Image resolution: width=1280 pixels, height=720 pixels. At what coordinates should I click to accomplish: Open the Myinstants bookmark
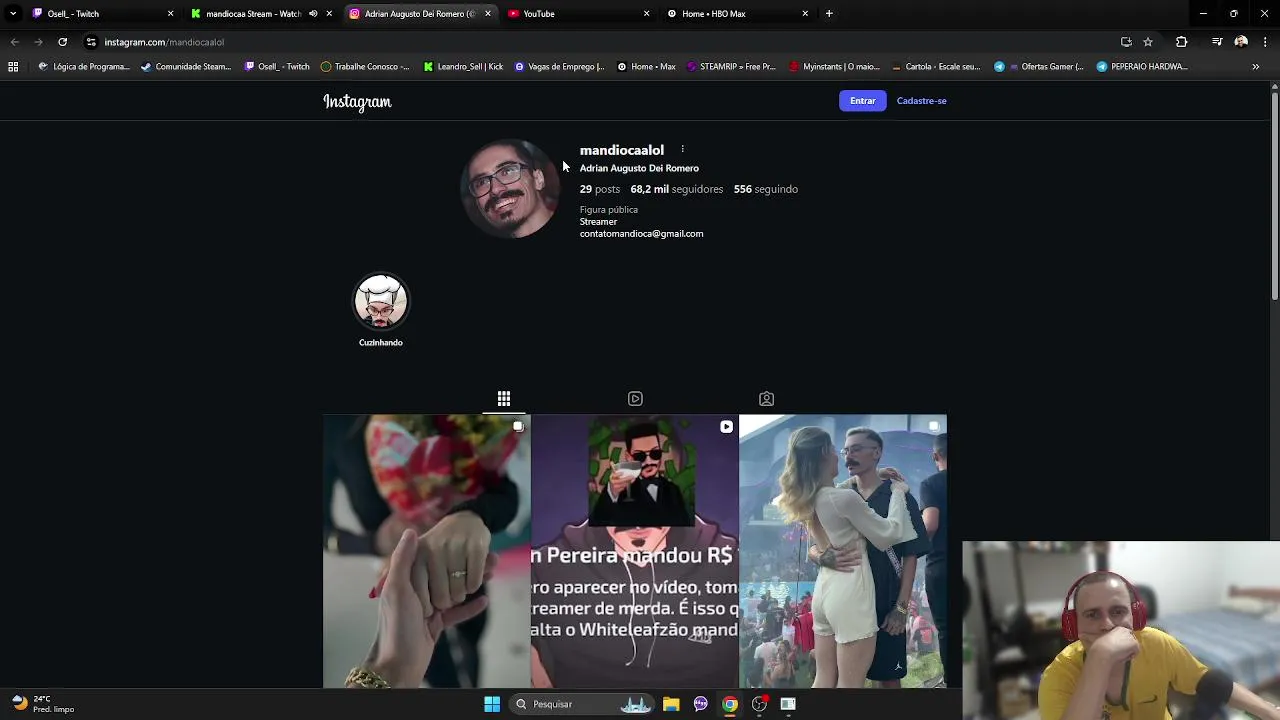[834, 67]
